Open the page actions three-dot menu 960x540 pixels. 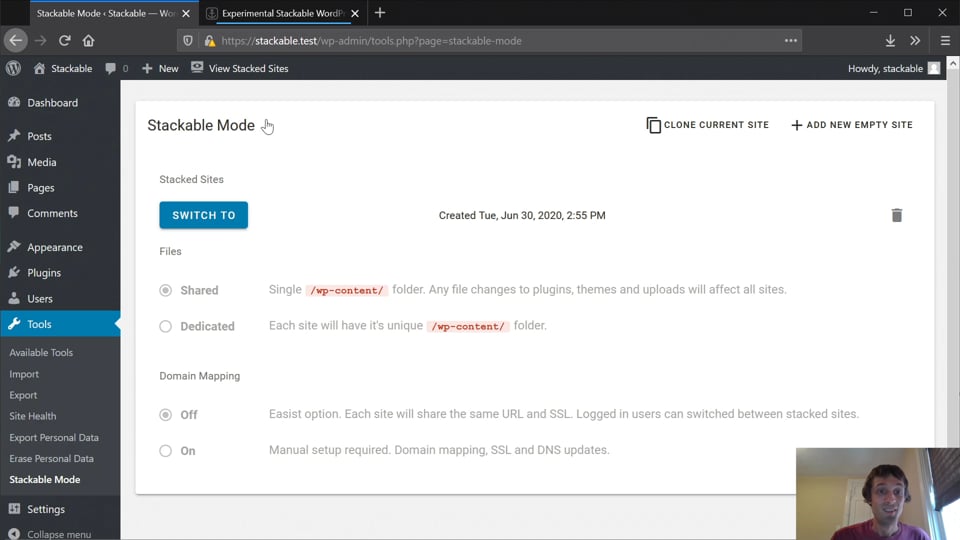click(x=790, y=40)
